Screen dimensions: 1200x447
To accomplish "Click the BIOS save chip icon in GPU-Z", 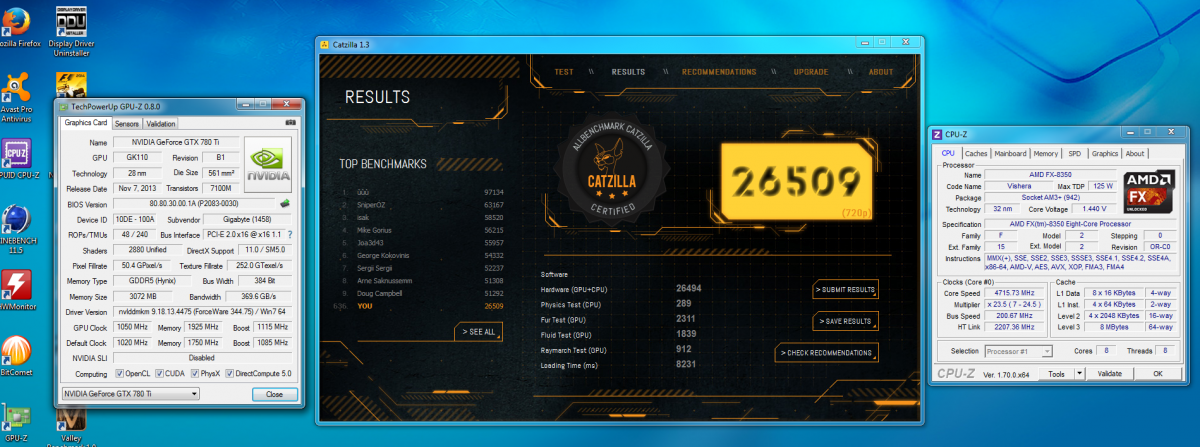I will tap(284, 202).
